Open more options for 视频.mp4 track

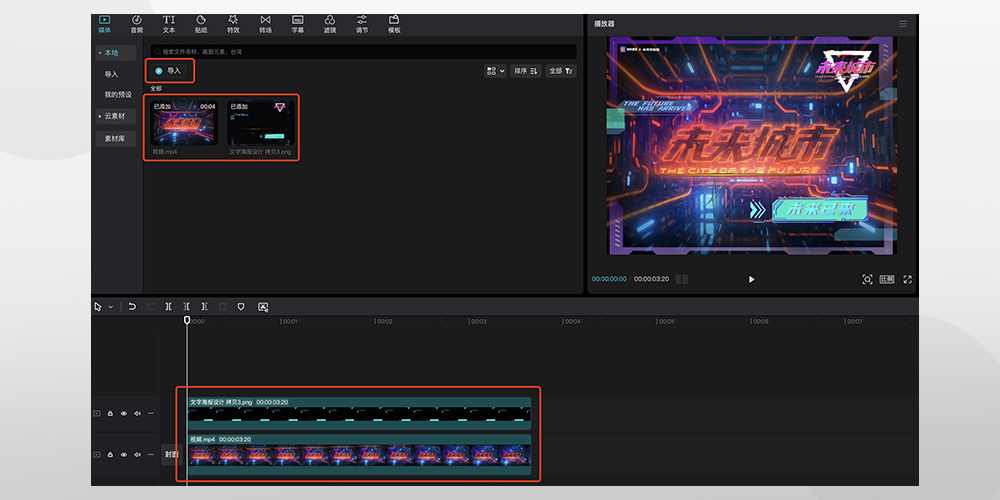[151, 455]
